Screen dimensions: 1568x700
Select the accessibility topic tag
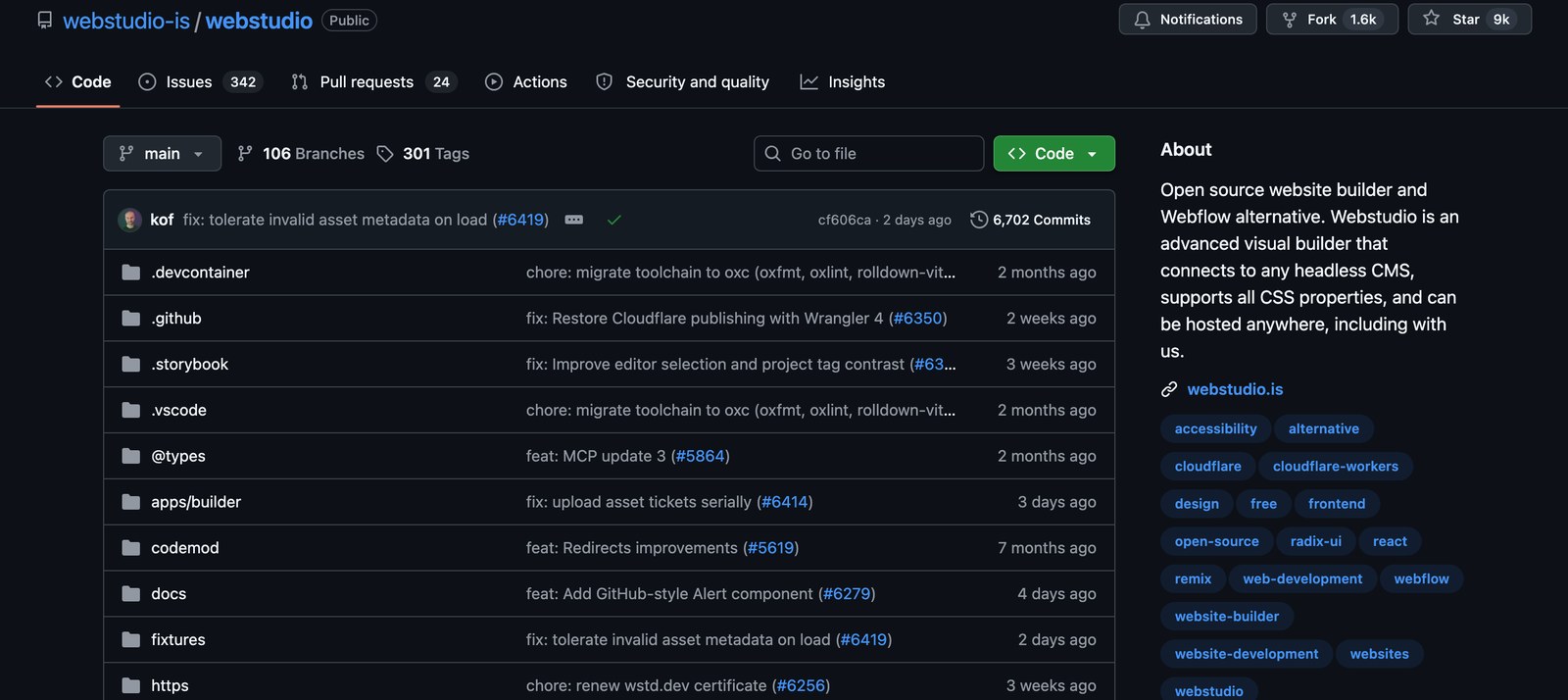coord(1215,428)
